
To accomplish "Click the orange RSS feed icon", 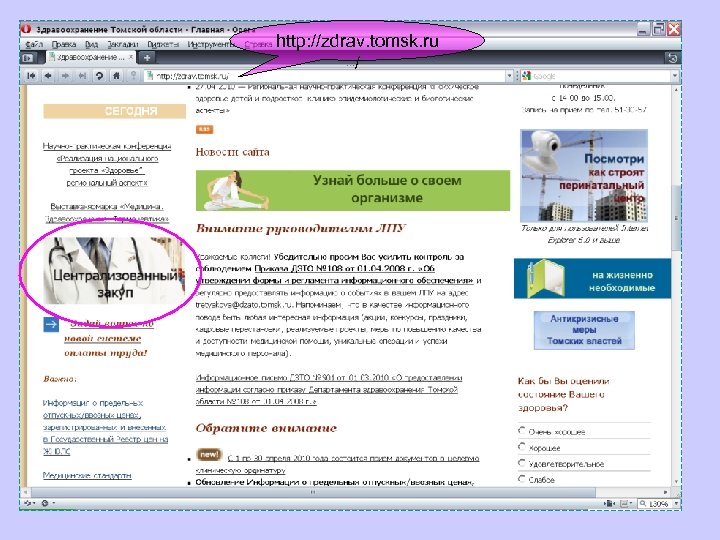I will click(204, 129).
